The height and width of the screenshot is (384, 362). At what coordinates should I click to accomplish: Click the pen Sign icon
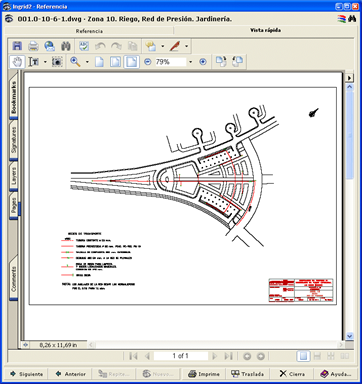click(175, 46)
